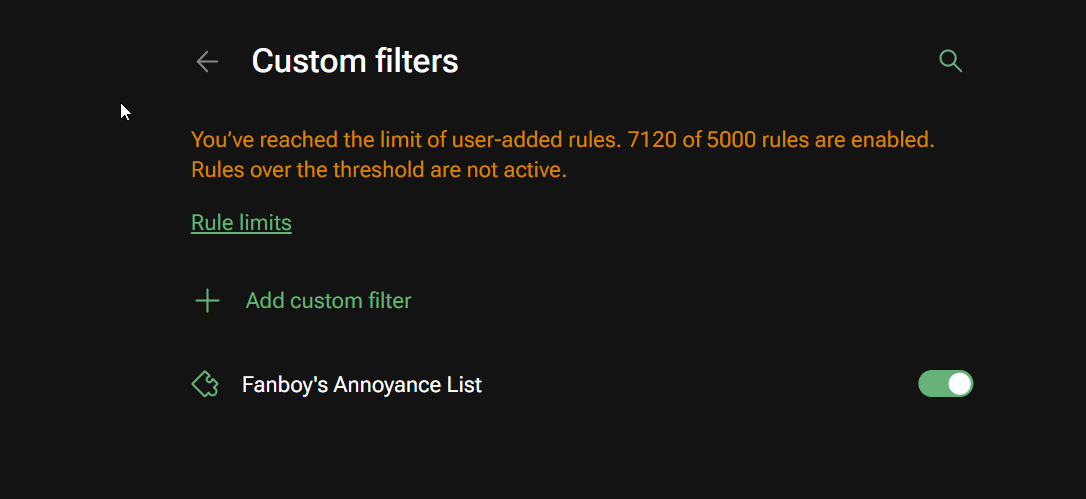Viewport: 1086px width, 499px height.
Task: Search the custom filters list
Action: point(950,61)
